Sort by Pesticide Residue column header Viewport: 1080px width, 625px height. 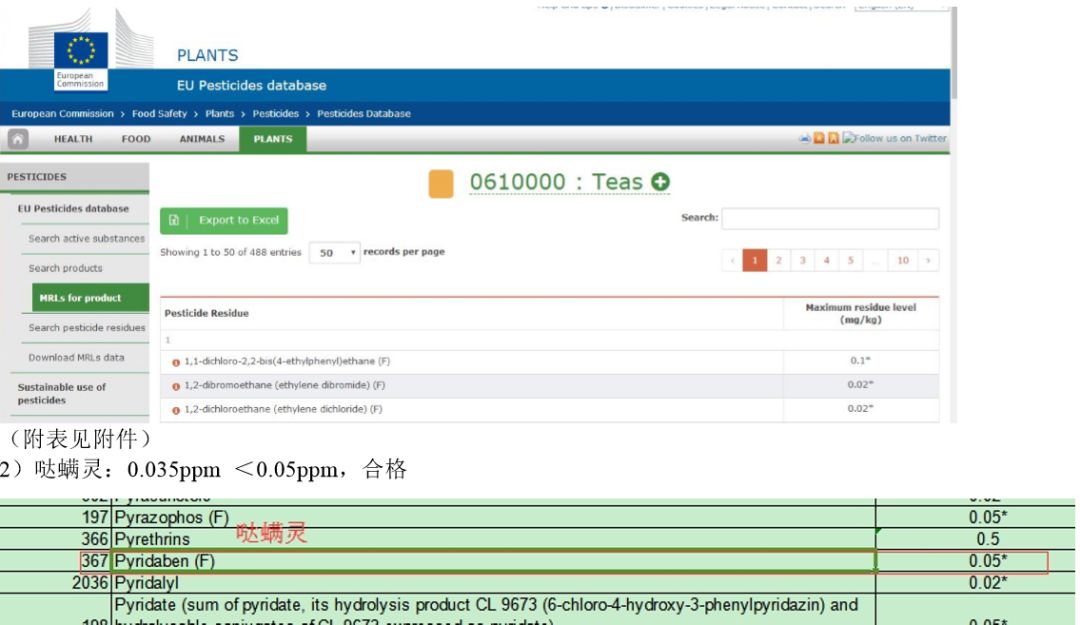click(x=207, y=314)
